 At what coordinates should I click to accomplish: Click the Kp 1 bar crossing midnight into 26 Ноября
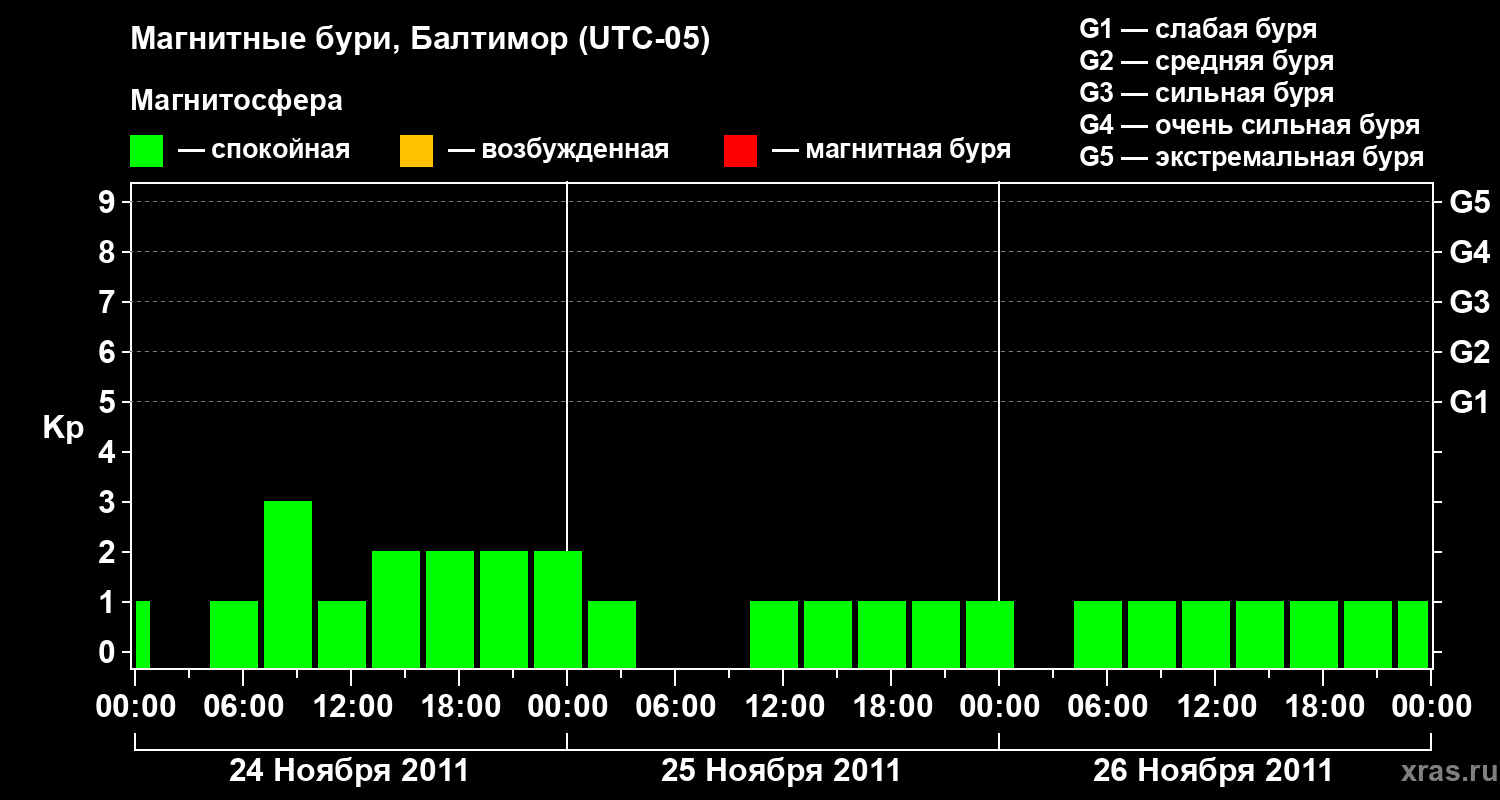tap(990, 634)
